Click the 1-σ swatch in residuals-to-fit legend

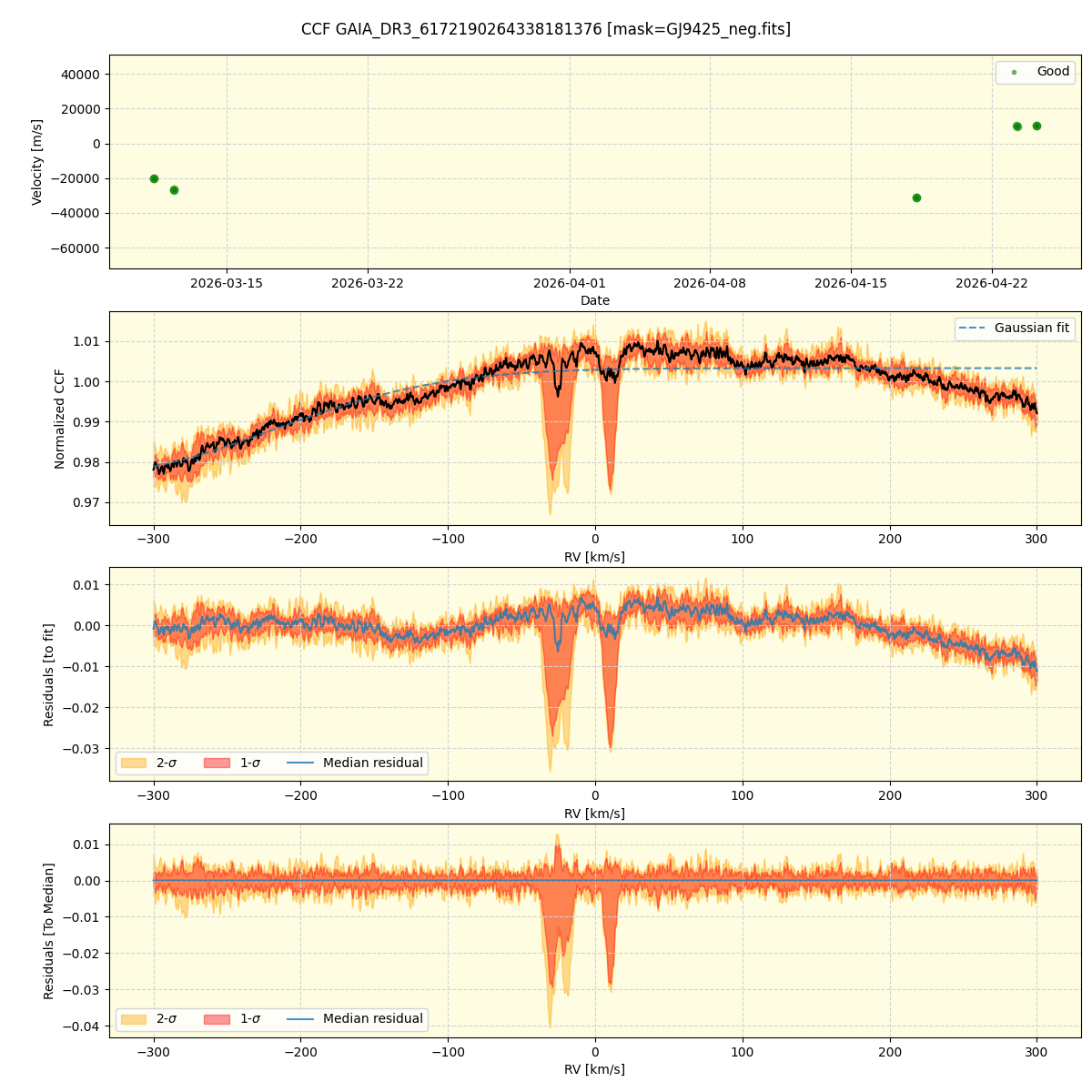[217, 763]
